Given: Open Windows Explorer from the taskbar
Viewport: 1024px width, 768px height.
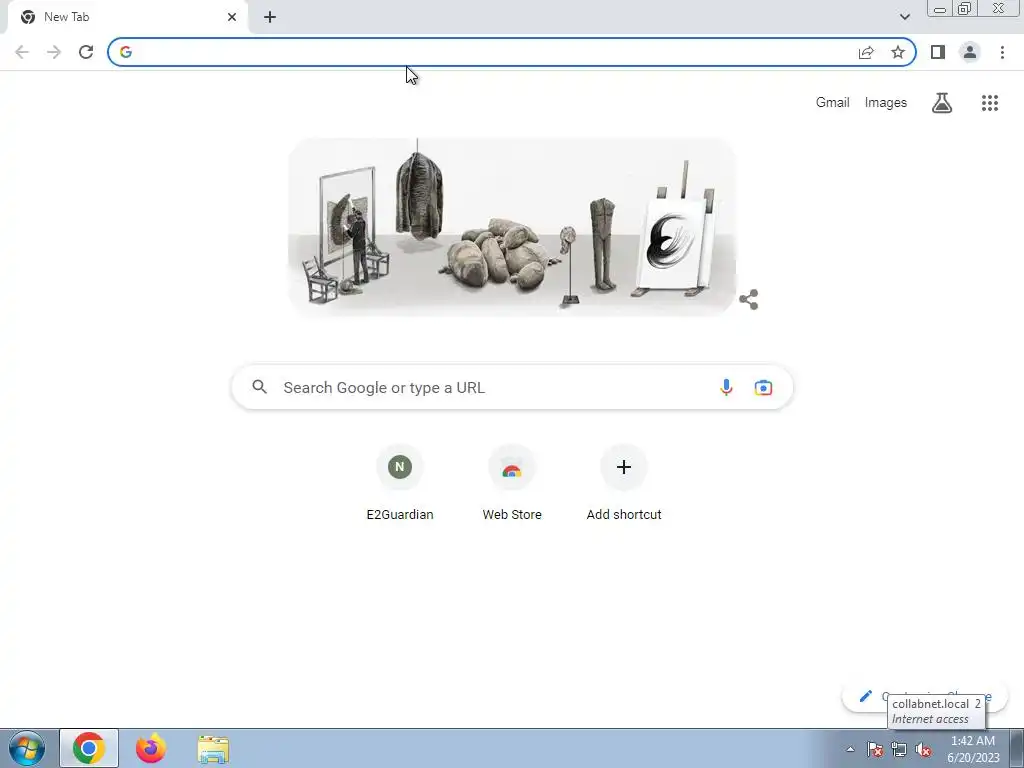Looking at the screenshot, I should (213, 749).
